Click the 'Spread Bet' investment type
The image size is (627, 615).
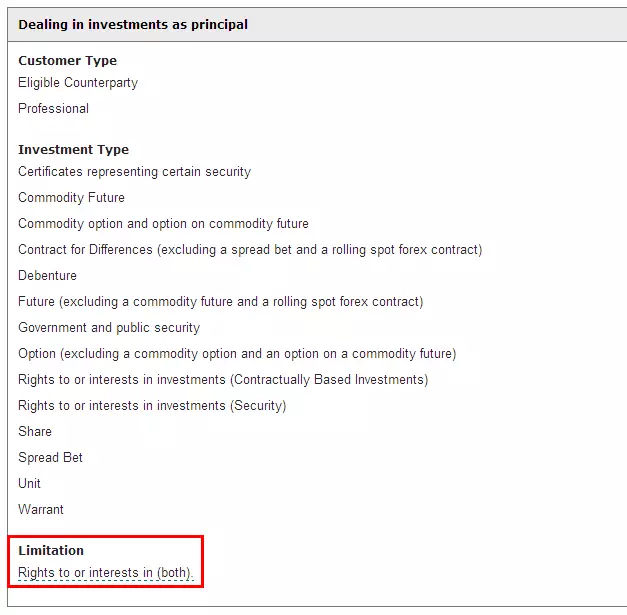click(50, 458)
